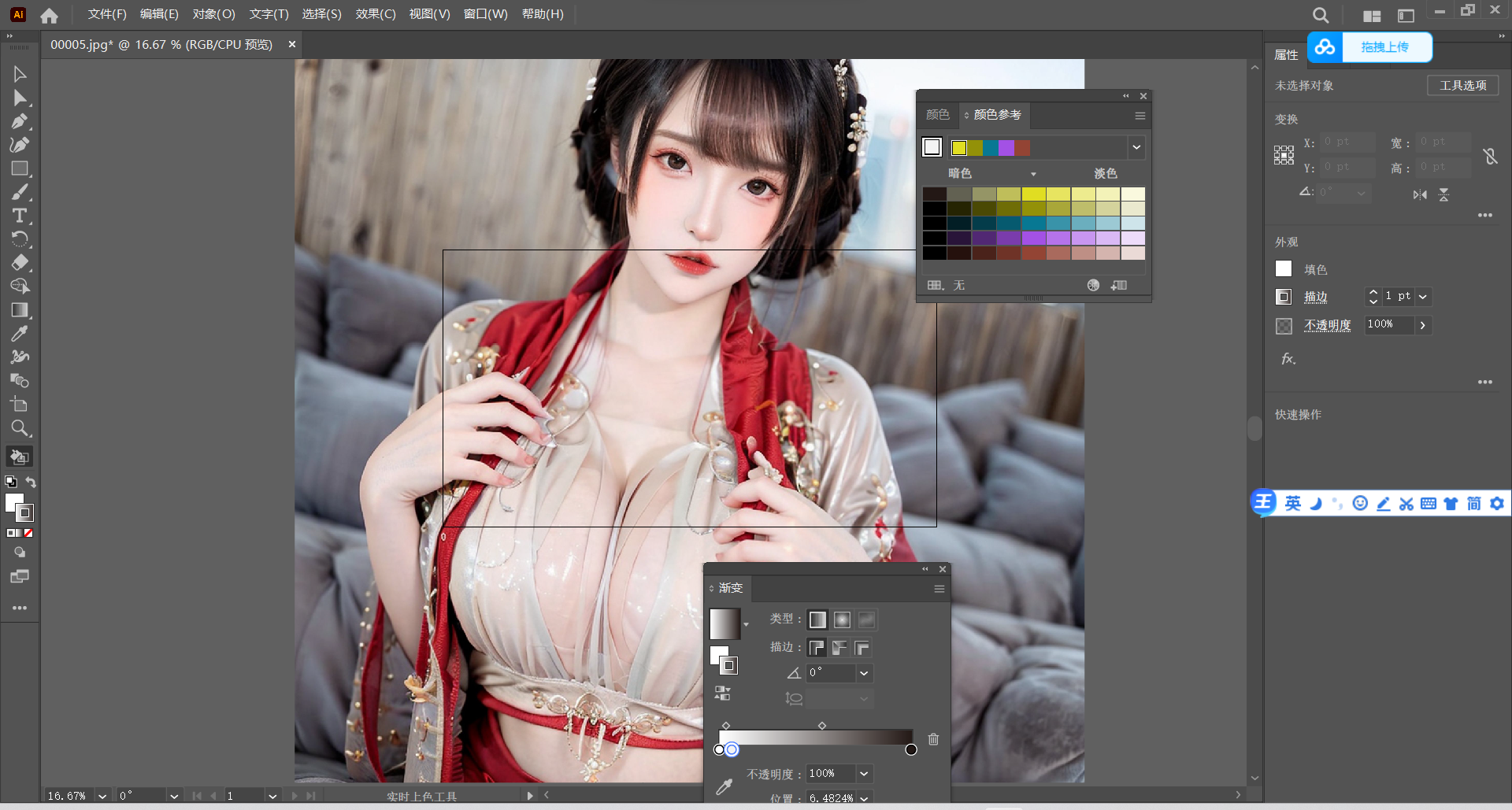
Task: Select the Eyedropper tool in the toolbar
Action: [20, 334]
